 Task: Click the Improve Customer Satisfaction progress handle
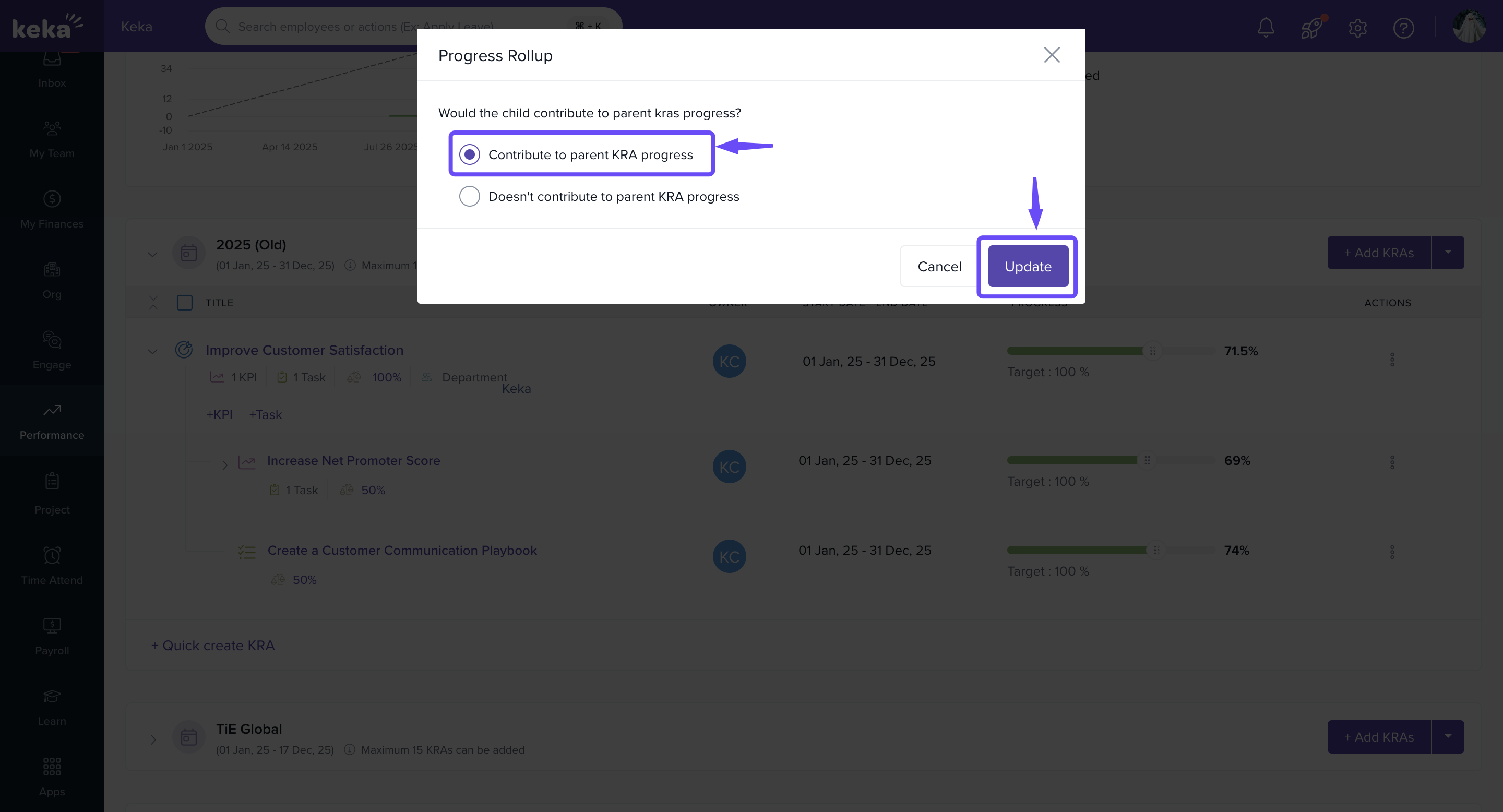[1152, 351]
